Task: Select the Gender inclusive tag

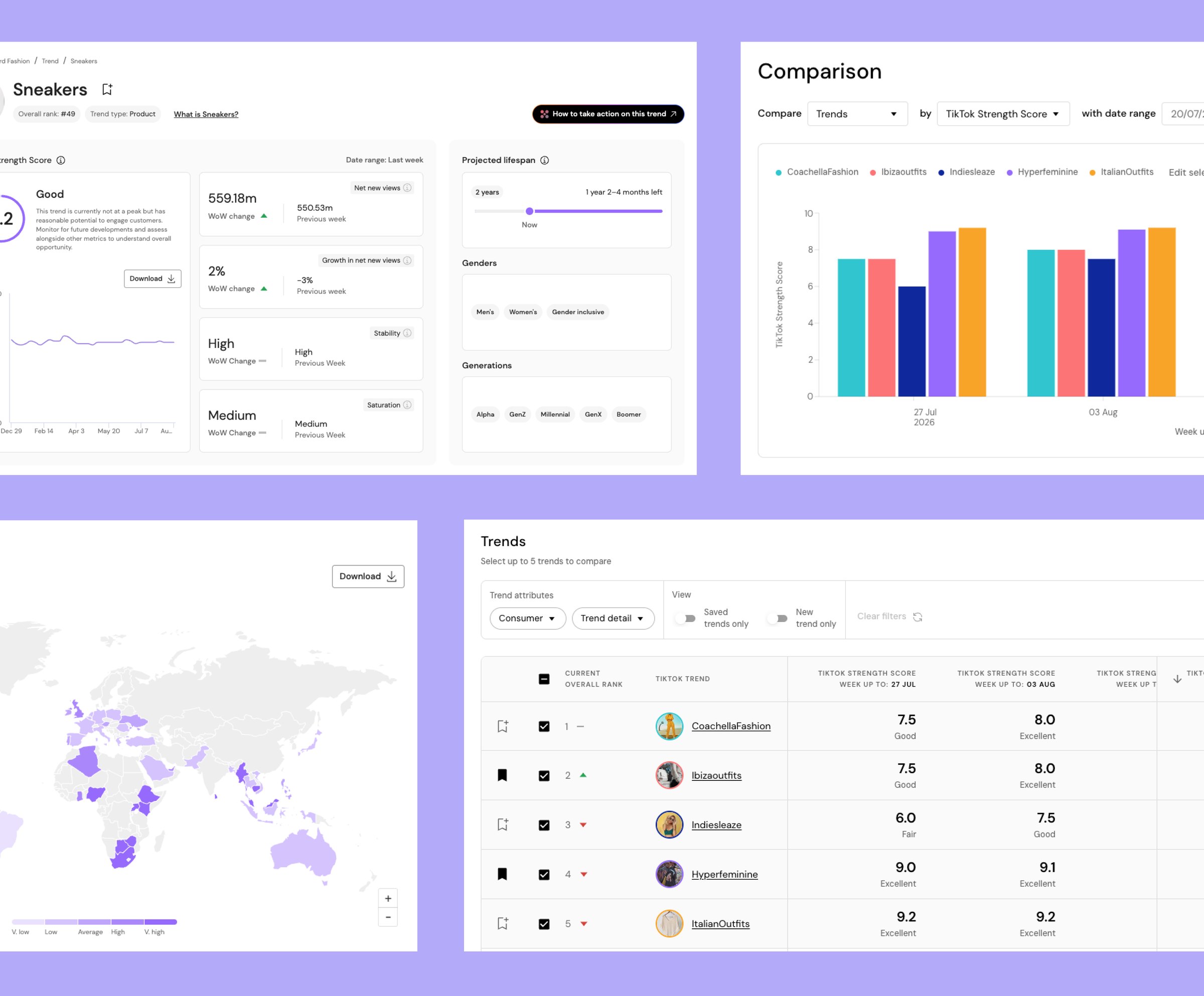Action: 578,312
